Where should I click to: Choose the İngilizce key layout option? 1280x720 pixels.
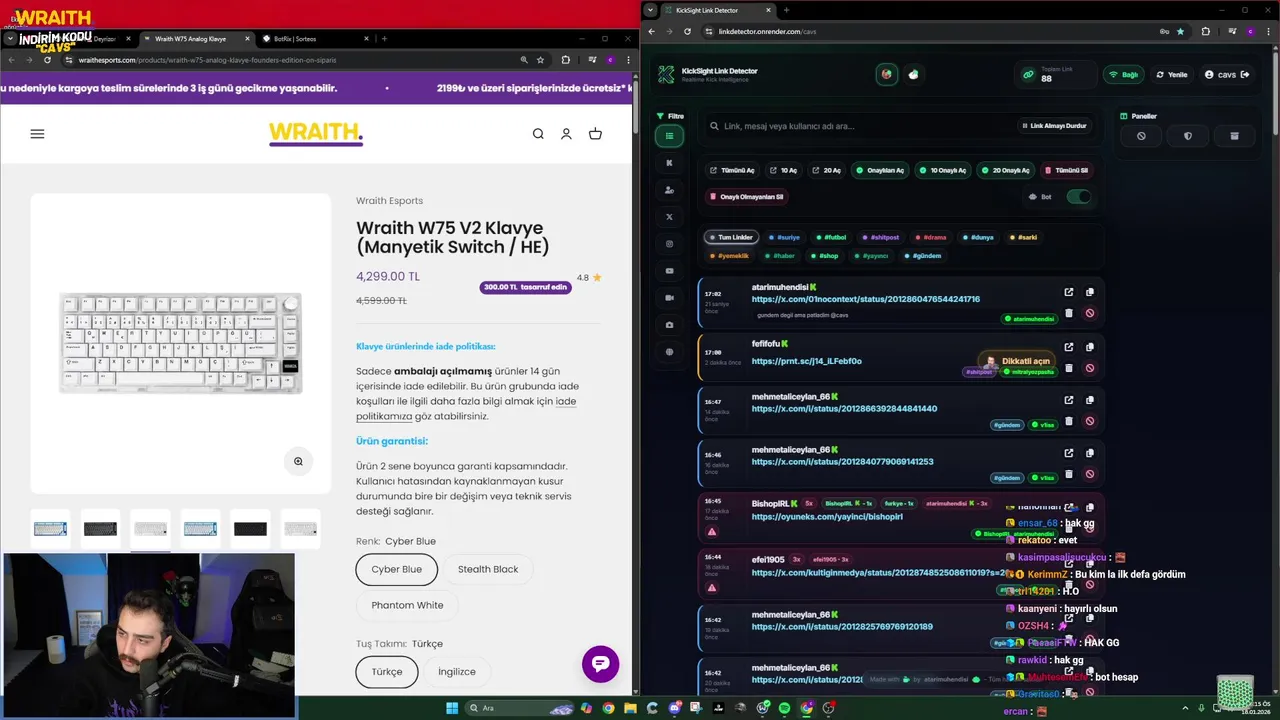click(x=457, y=671)
